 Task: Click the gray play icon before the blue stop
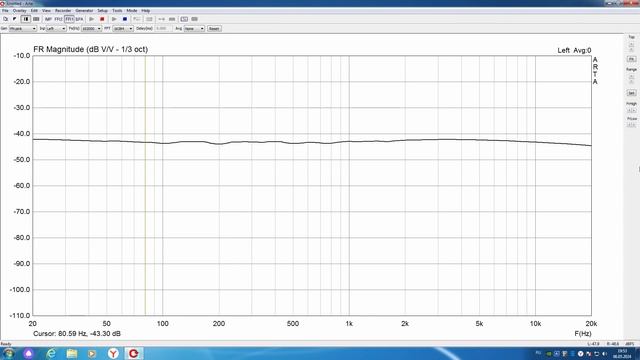(114, 19)
